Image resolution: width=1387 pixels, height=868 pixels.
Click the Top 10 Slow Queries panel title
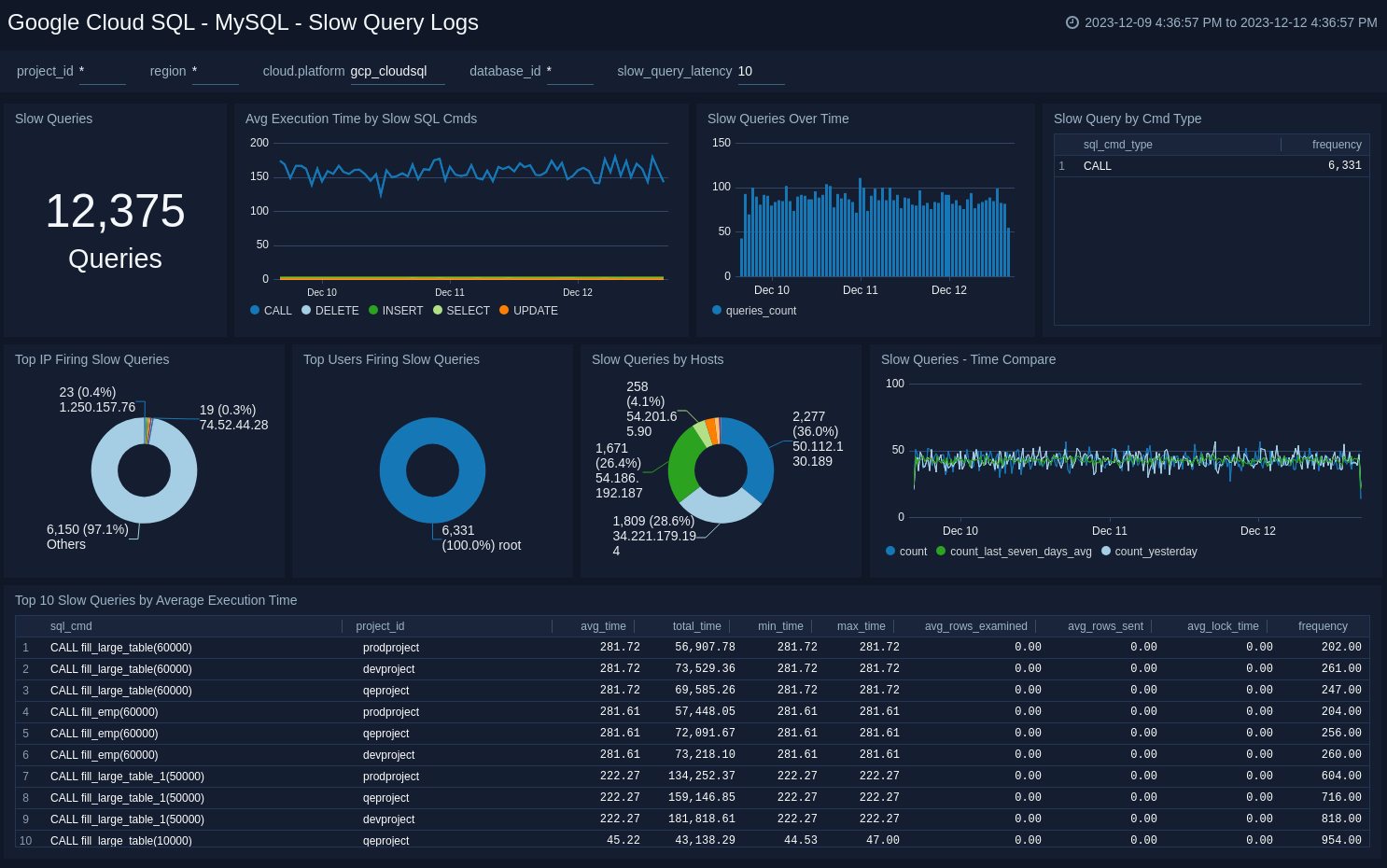(x=156, y=600)
